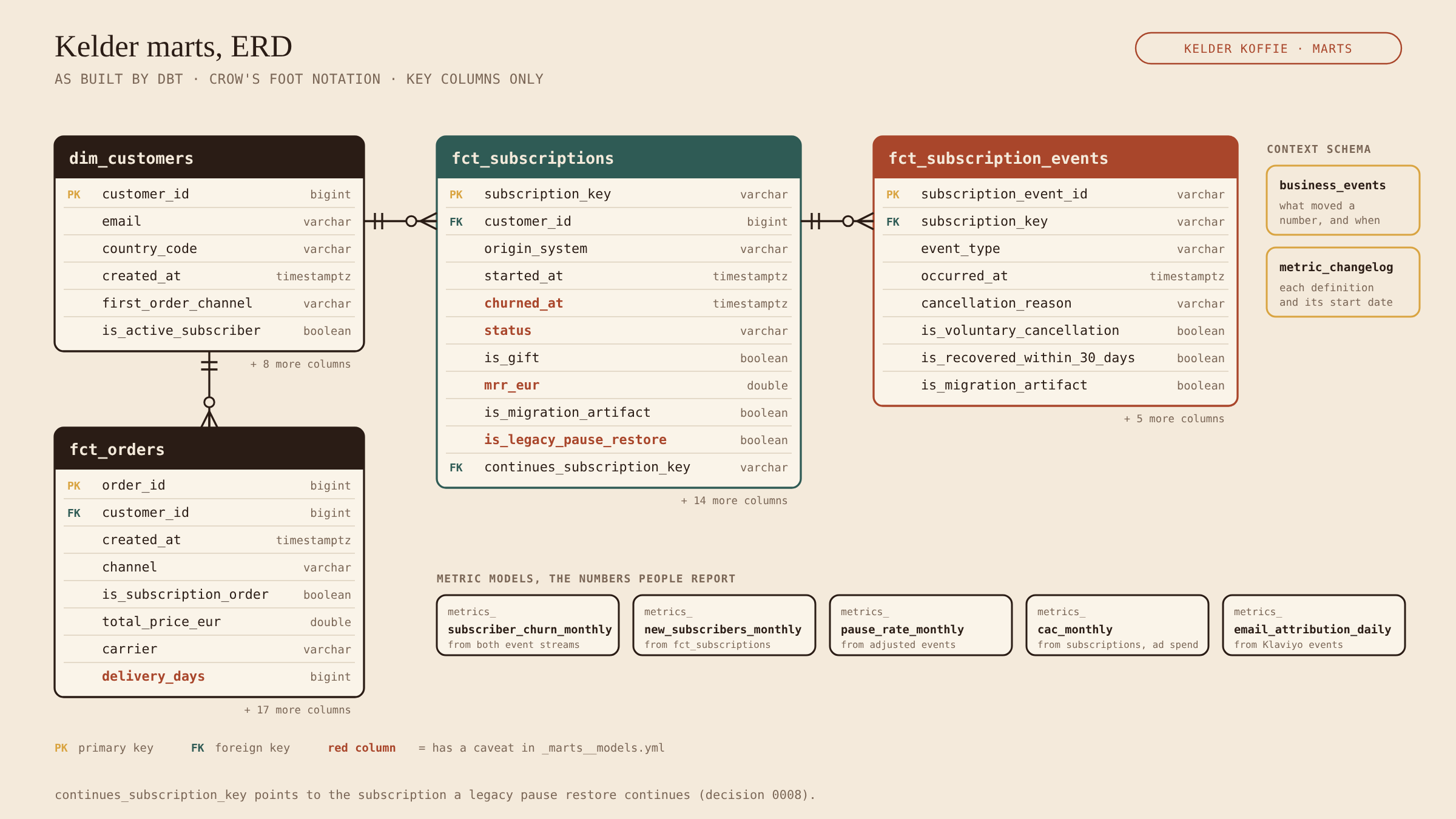Image resolution: width=1456 pixels, height=819 pixels.
Task: Click the continues_subscription_key foreign key column
Action: (x=619, y=467)
